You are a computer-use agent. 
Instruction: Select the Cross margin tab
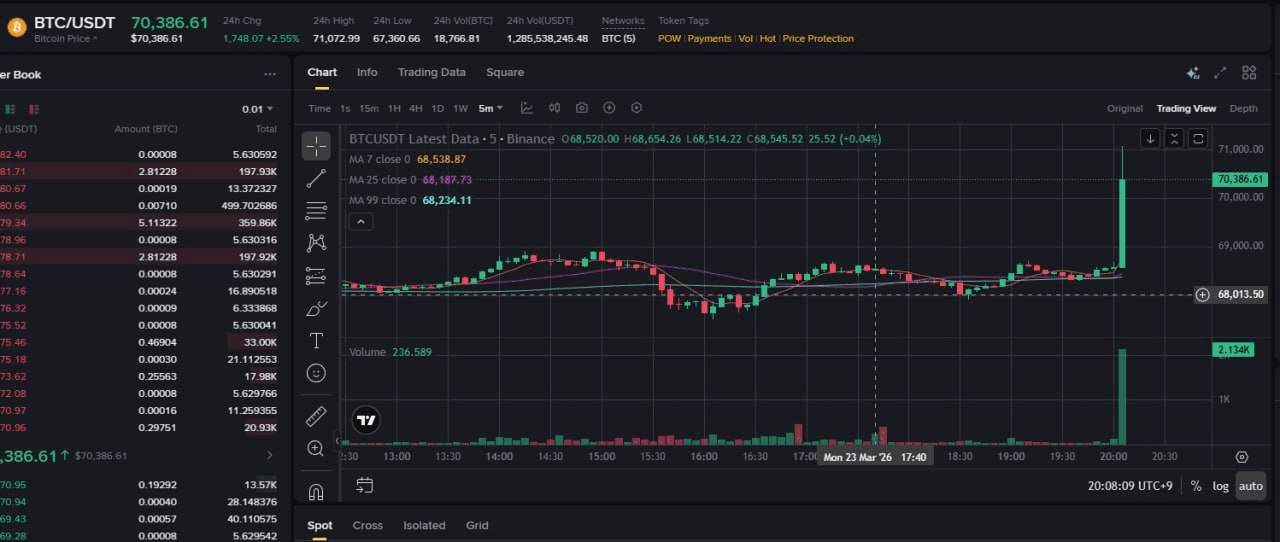pyautogui.click(x=367, y=525)
